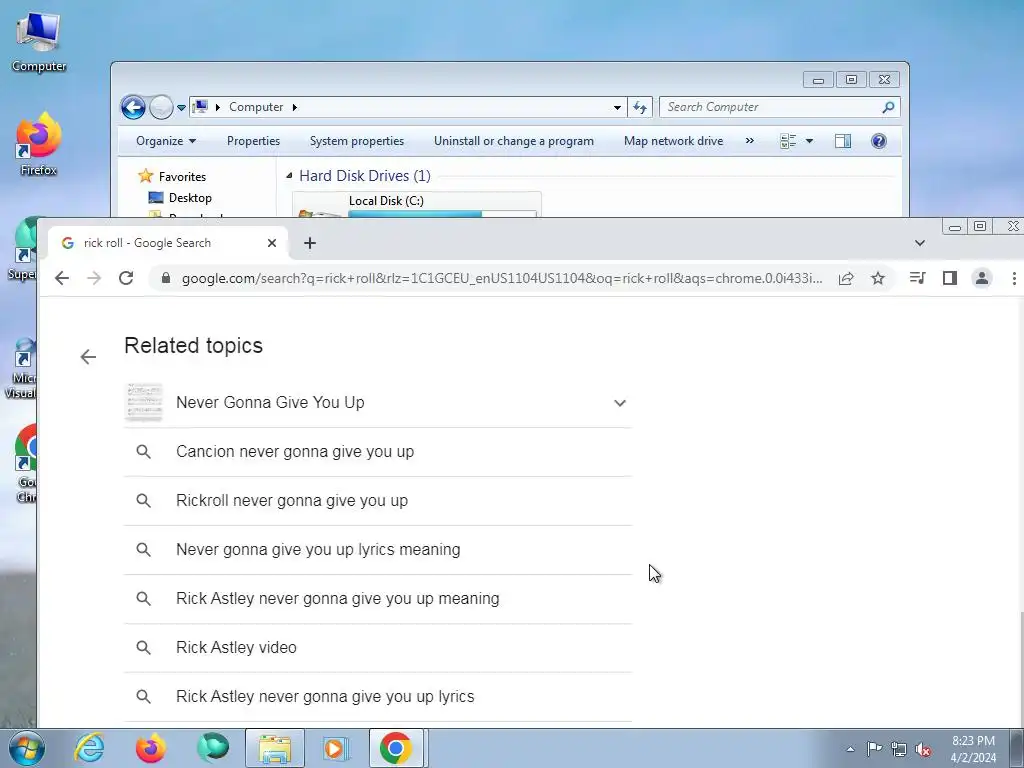This screenshot has height=768, width=1024.
Task: Click taskbar clock showing 8:23 PM
Action: coord(973,749)
